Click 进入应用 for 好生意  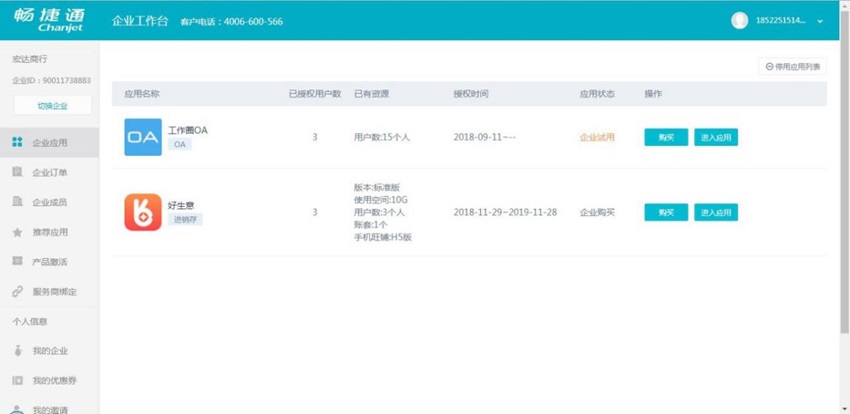coord(716,212)
